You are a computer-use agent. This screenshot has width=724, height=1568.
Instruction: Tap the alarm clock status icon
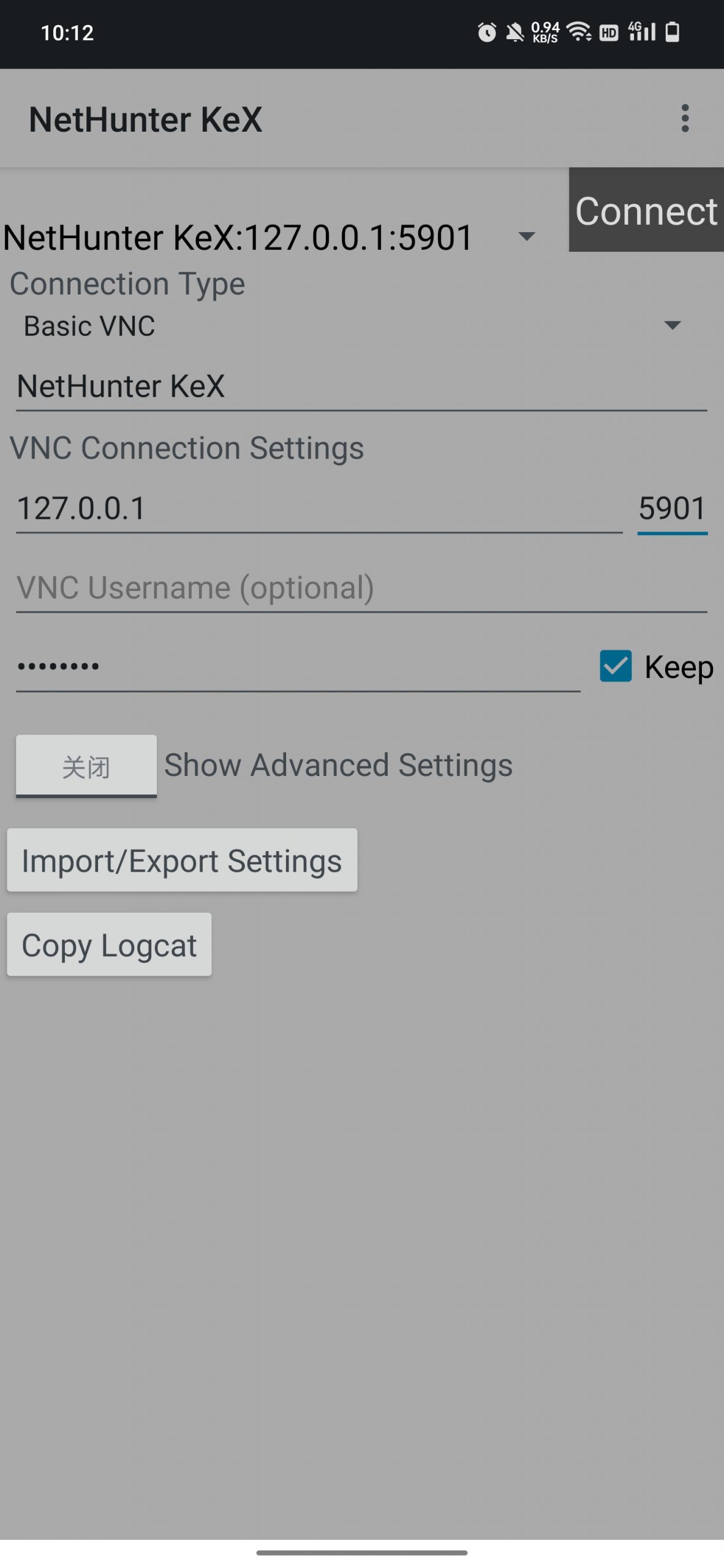click(x=487, y=32)
